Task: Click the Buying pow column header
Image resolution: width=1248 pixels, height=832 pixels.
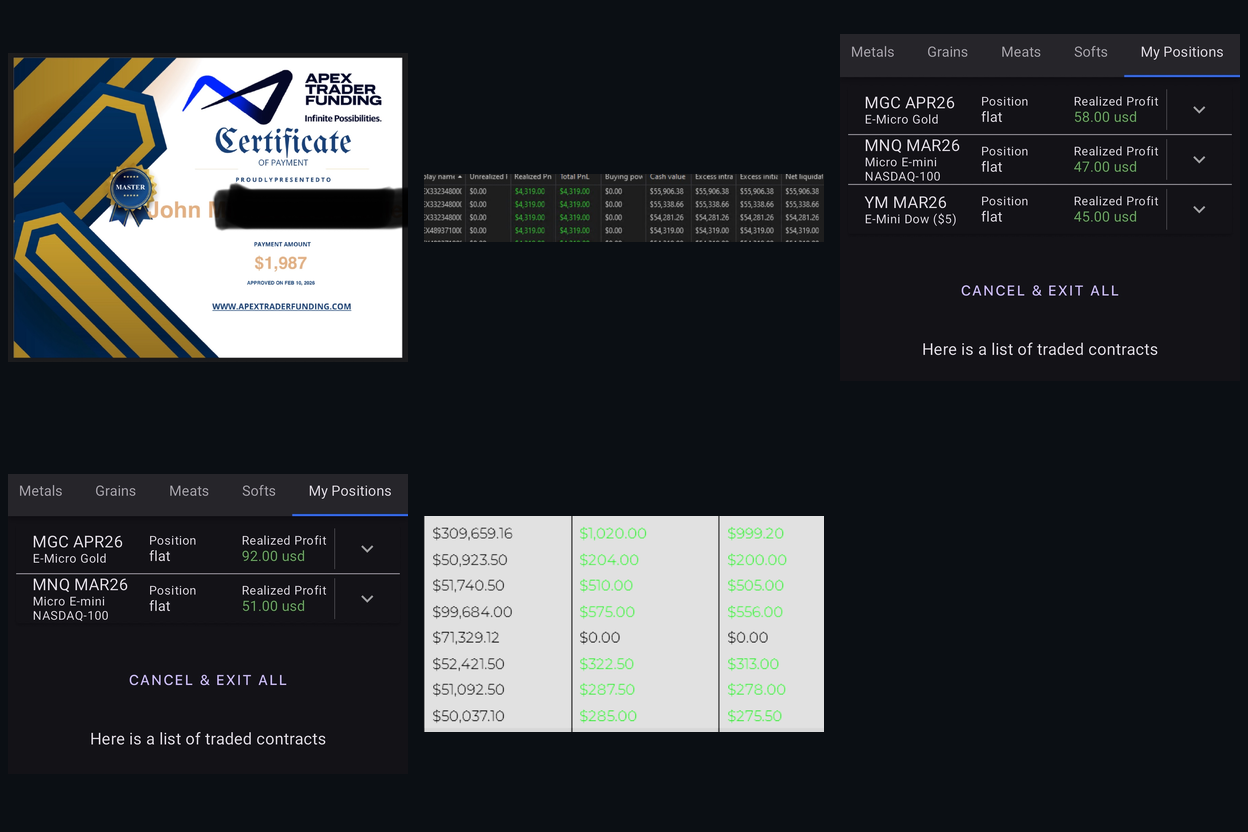Action: click(623, 177)
